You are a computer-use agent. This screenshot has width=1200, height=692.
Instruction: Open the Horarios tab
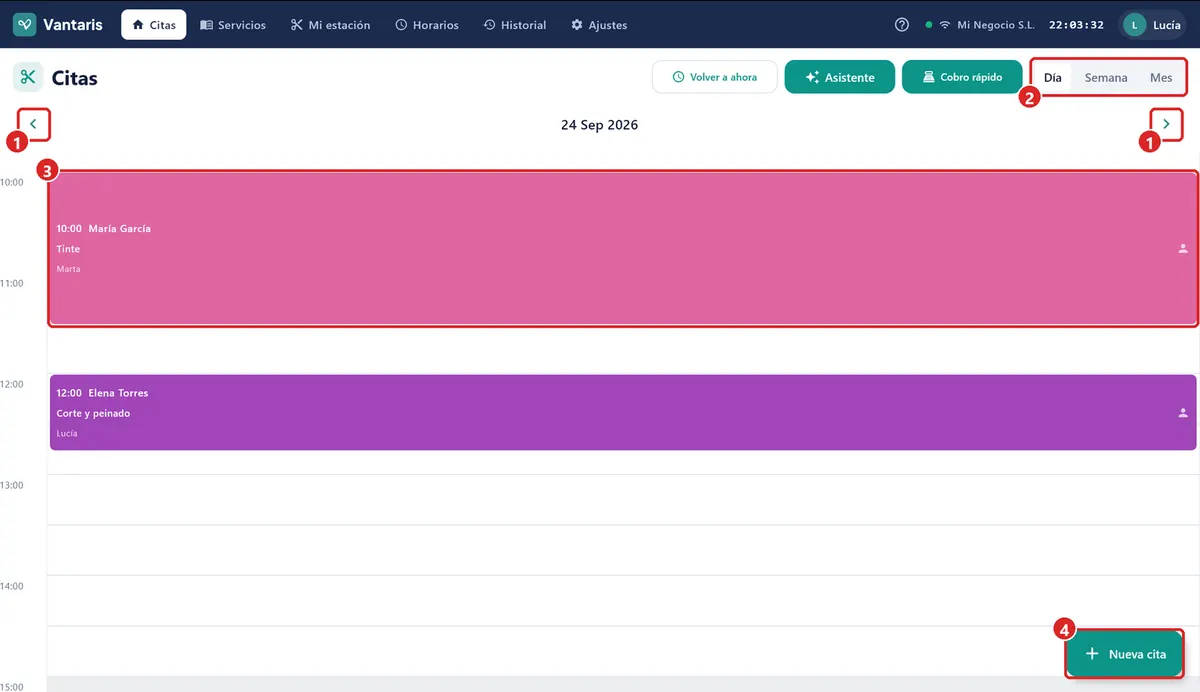[x=427, y=25]
